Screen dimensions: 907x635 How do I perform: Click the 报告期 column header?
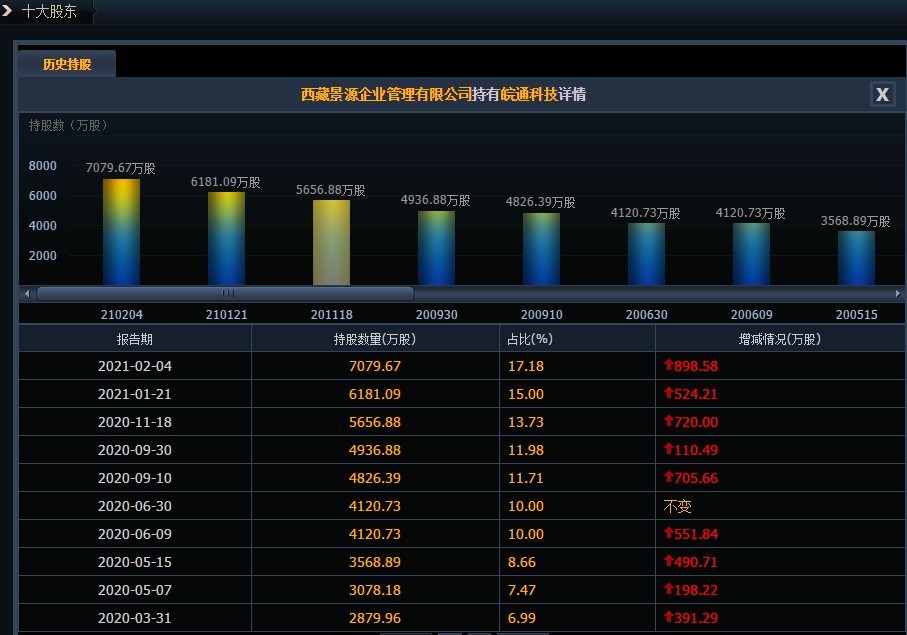point(135,339)
